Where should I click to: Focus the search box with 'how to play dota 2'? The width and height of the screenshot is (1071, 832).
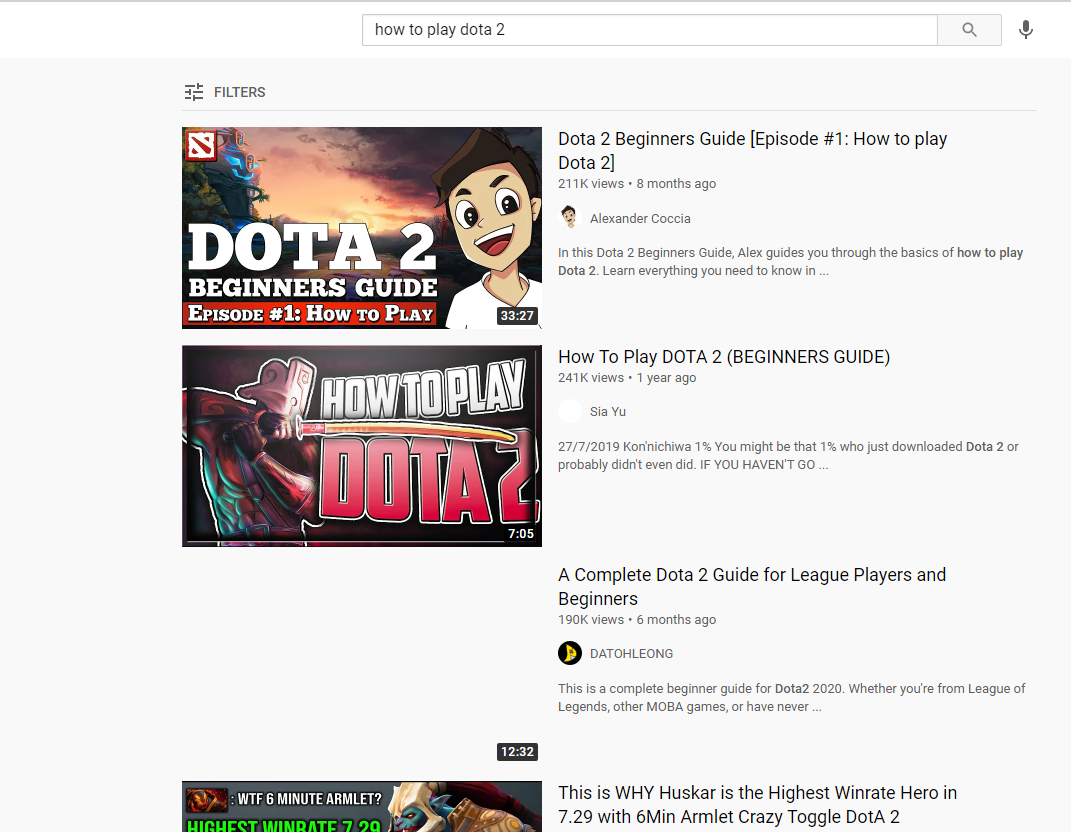(650, 30)
